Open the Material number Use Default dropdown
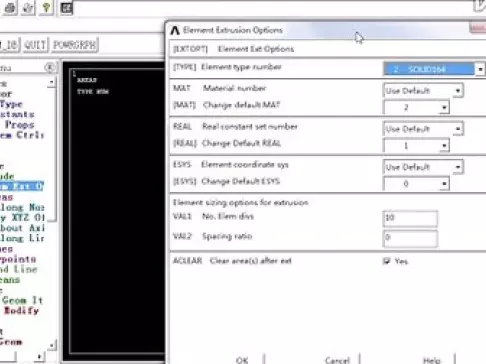The width and height of the screenshot is (486, 364). (423, 91)
